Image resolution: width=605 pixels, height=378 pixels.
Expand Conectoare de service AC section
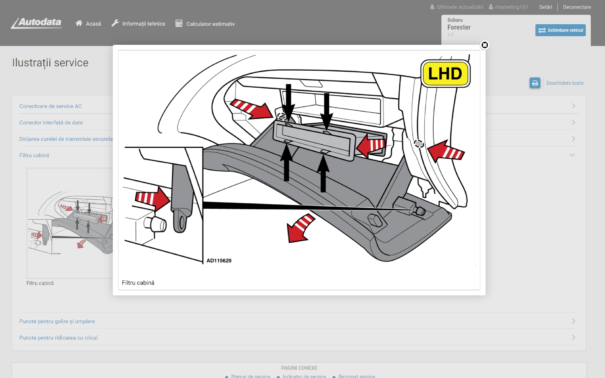pos(51,106)
